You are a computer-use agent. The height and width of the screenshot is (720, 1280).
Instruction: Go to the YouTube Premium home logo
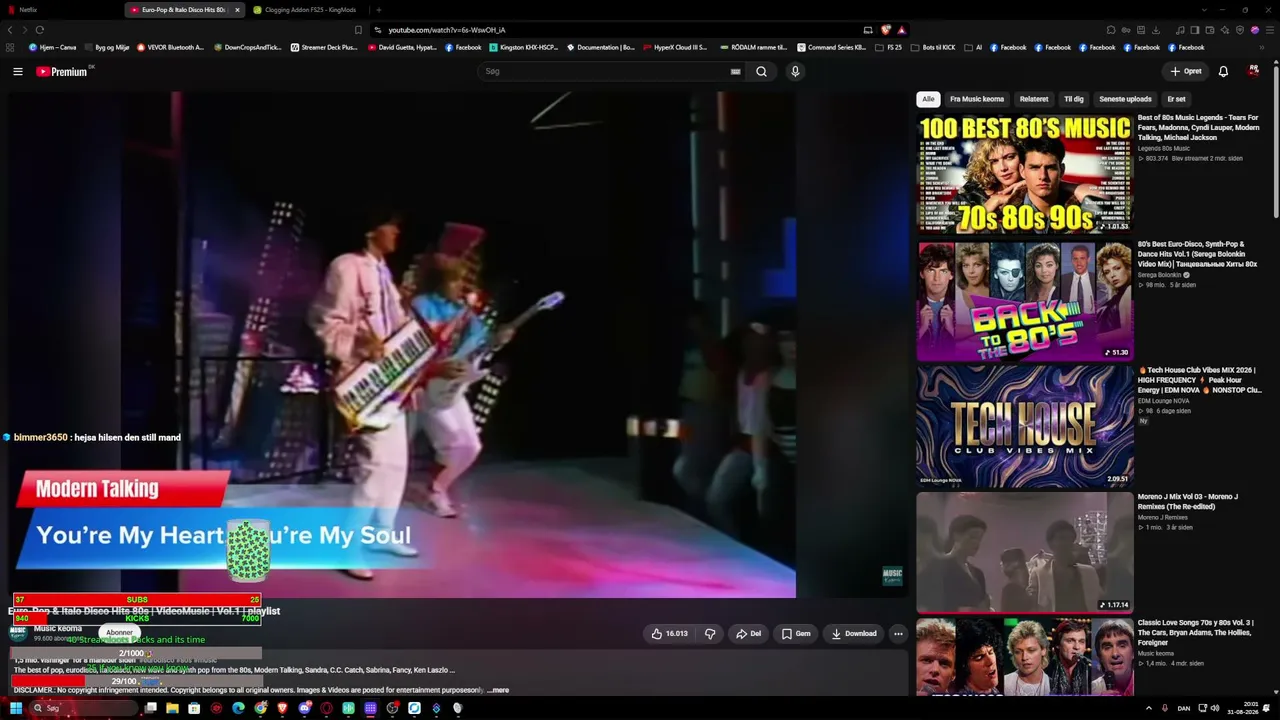click(62, 71)
